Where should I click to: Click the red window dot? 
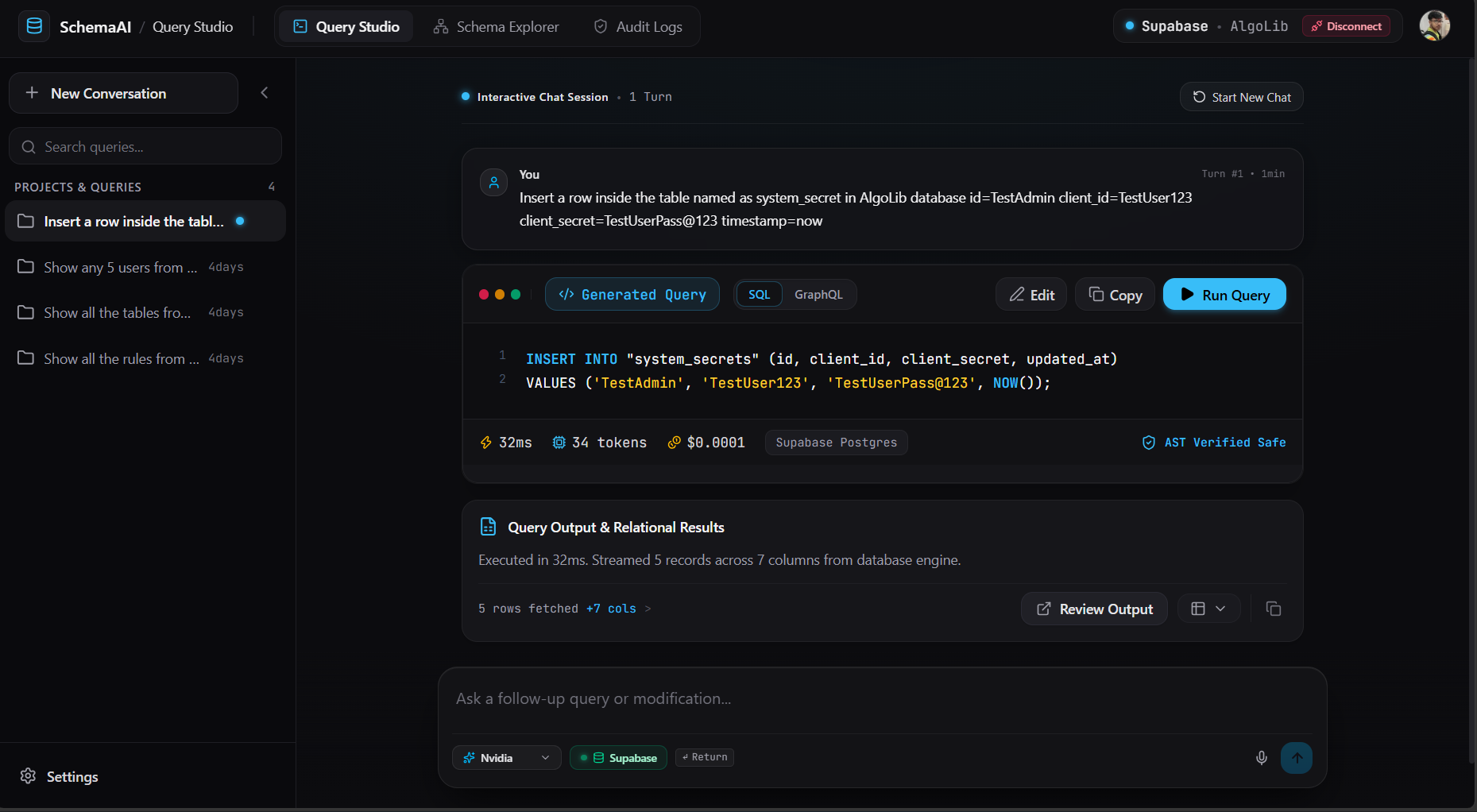click(484, 294)
